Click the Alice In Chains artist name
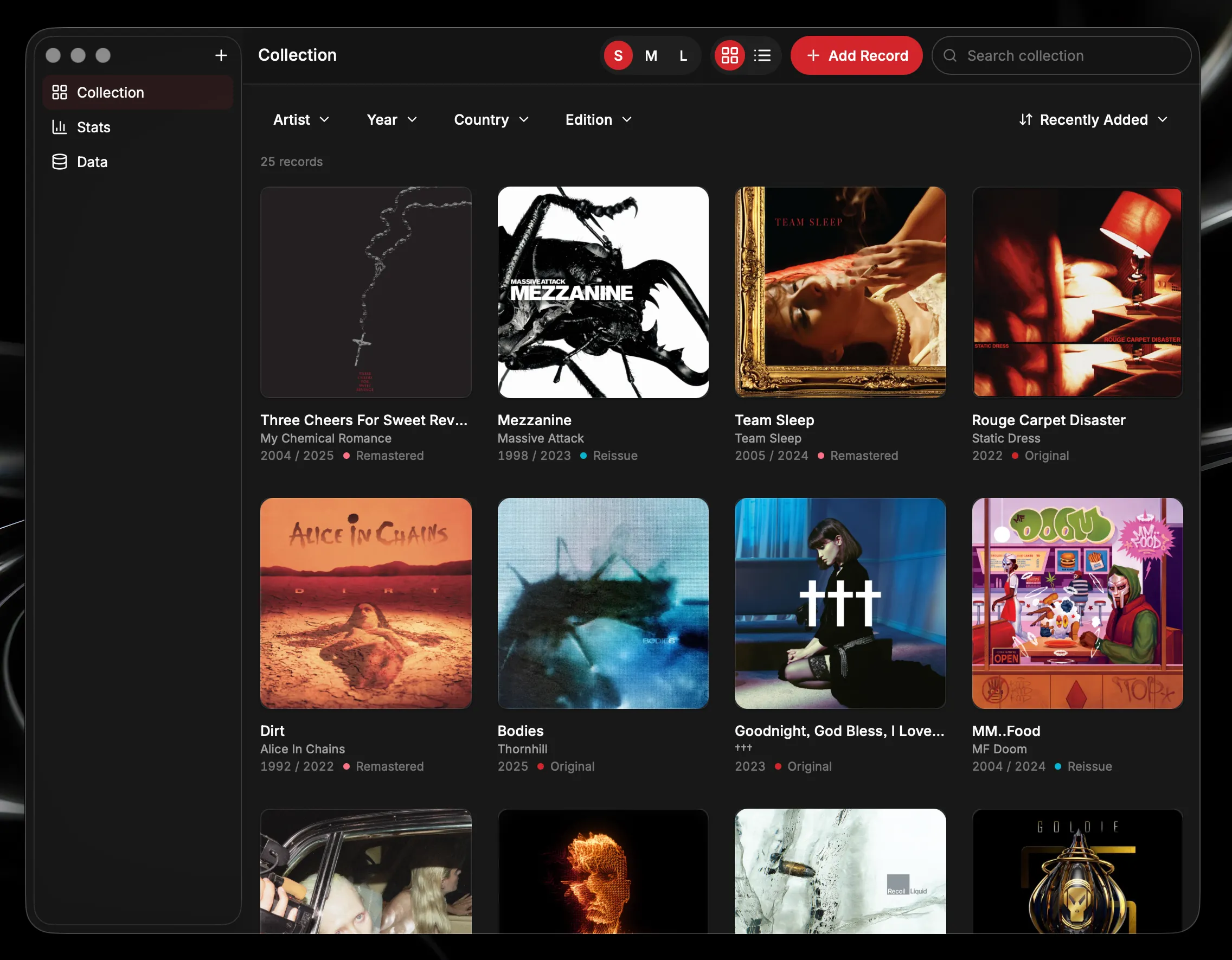Image resolution: width=1232 pixels, height=960 pixels. 303,749
